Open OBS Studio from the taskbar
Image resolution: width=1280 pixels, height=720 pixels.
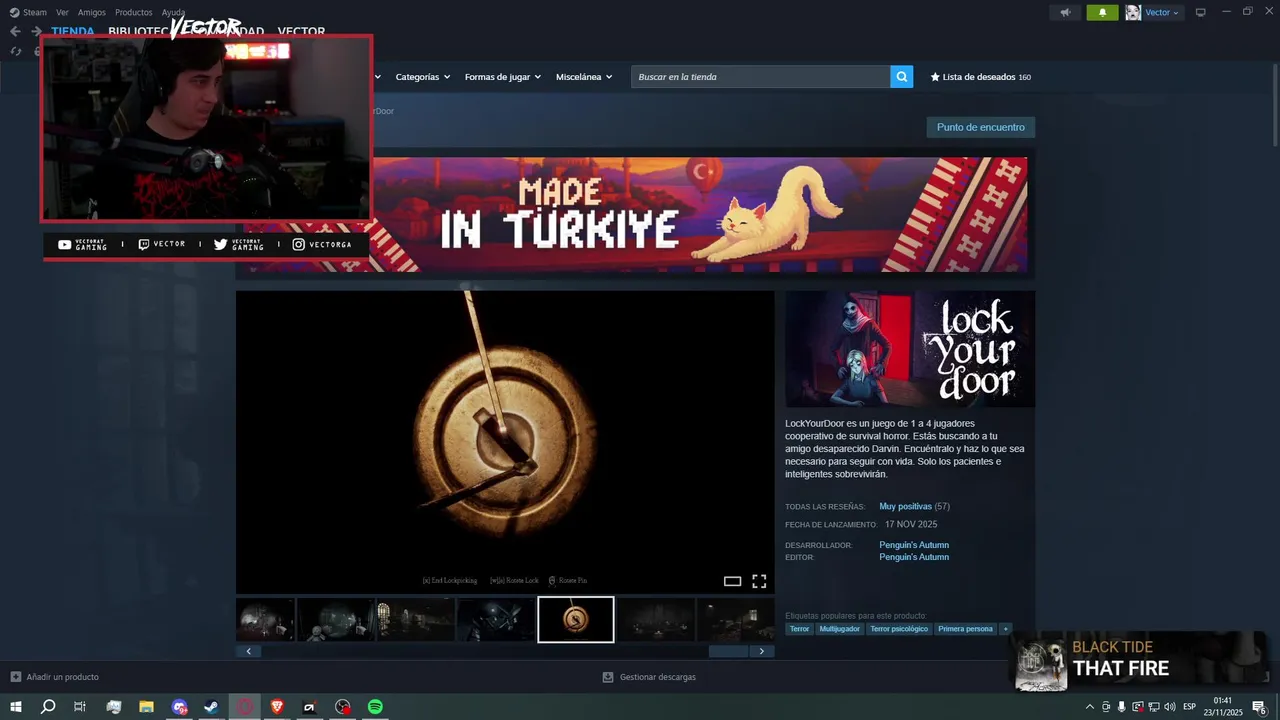pyautogui.click(x=343, y=707)
